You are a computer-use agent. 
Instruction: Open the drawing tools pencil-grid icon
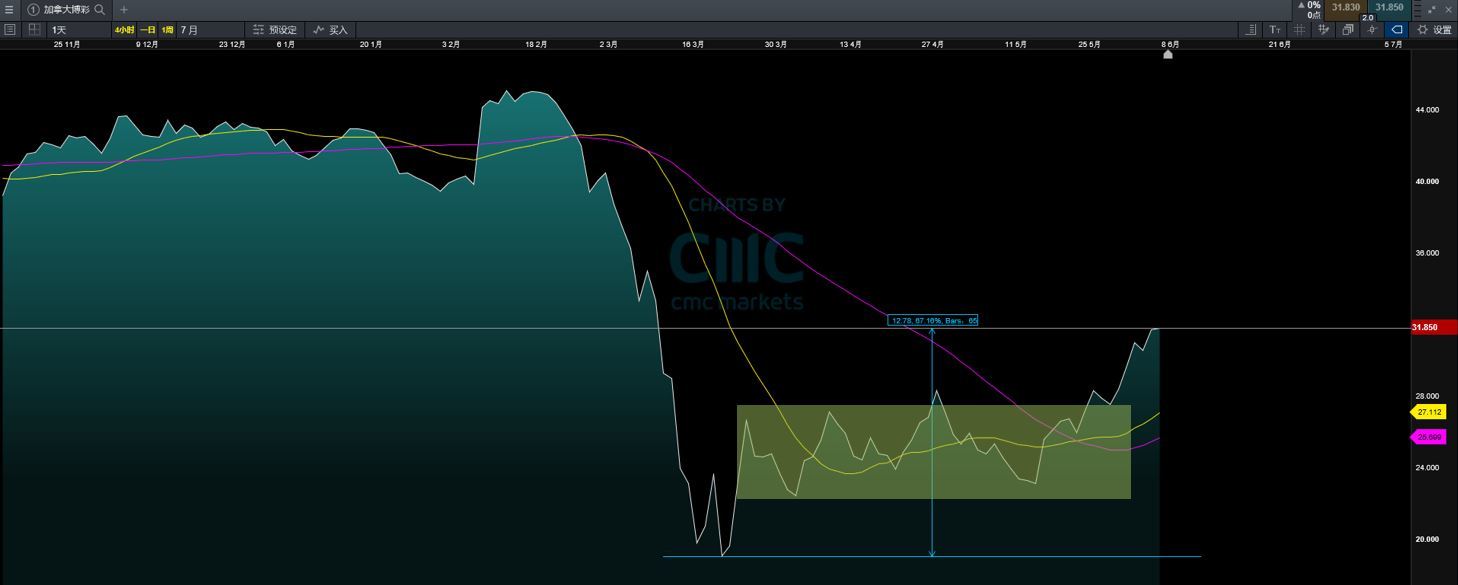[1324, 30]
